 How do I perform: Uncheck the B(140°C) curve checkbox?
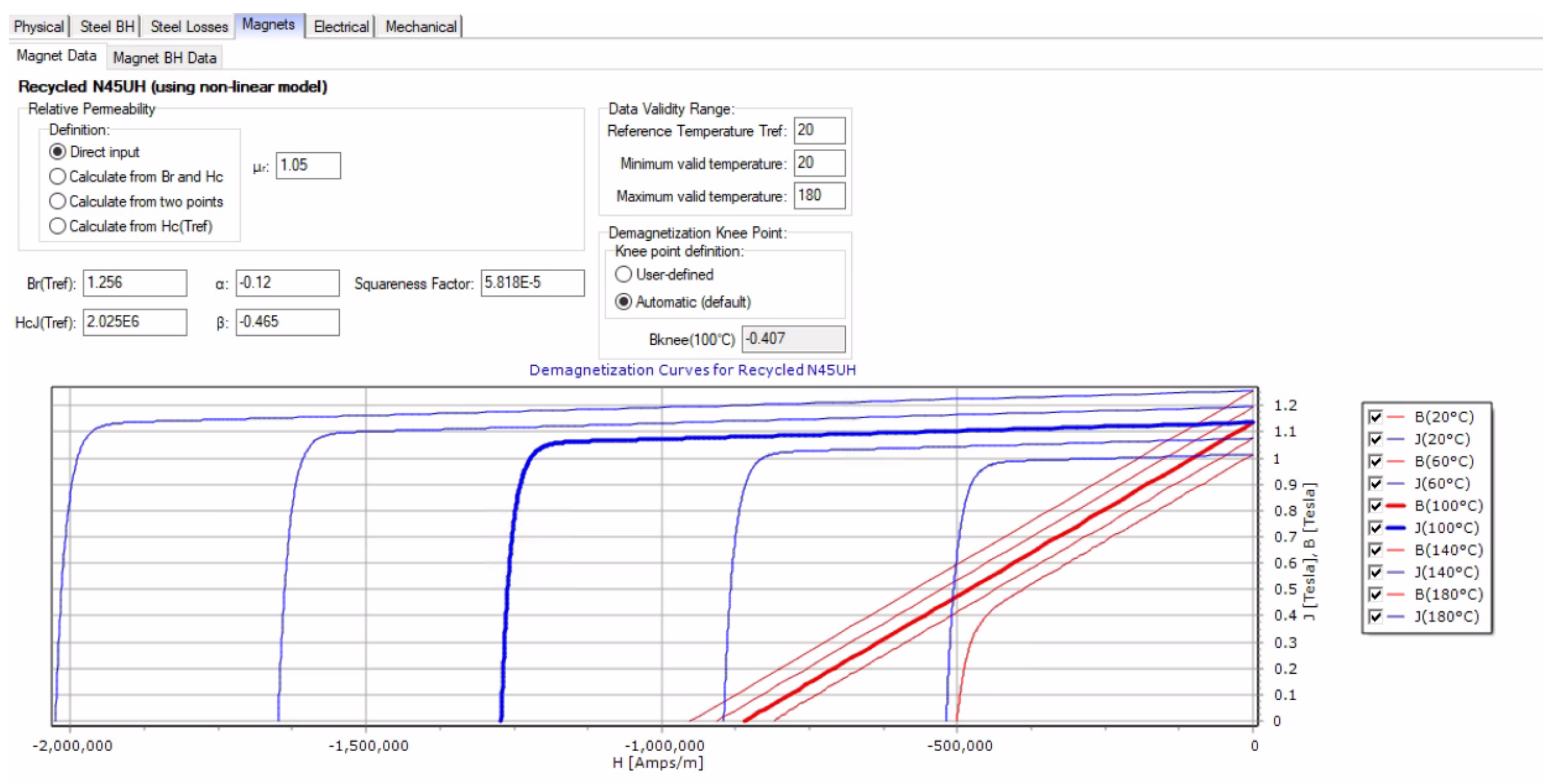pos(1375,550)
